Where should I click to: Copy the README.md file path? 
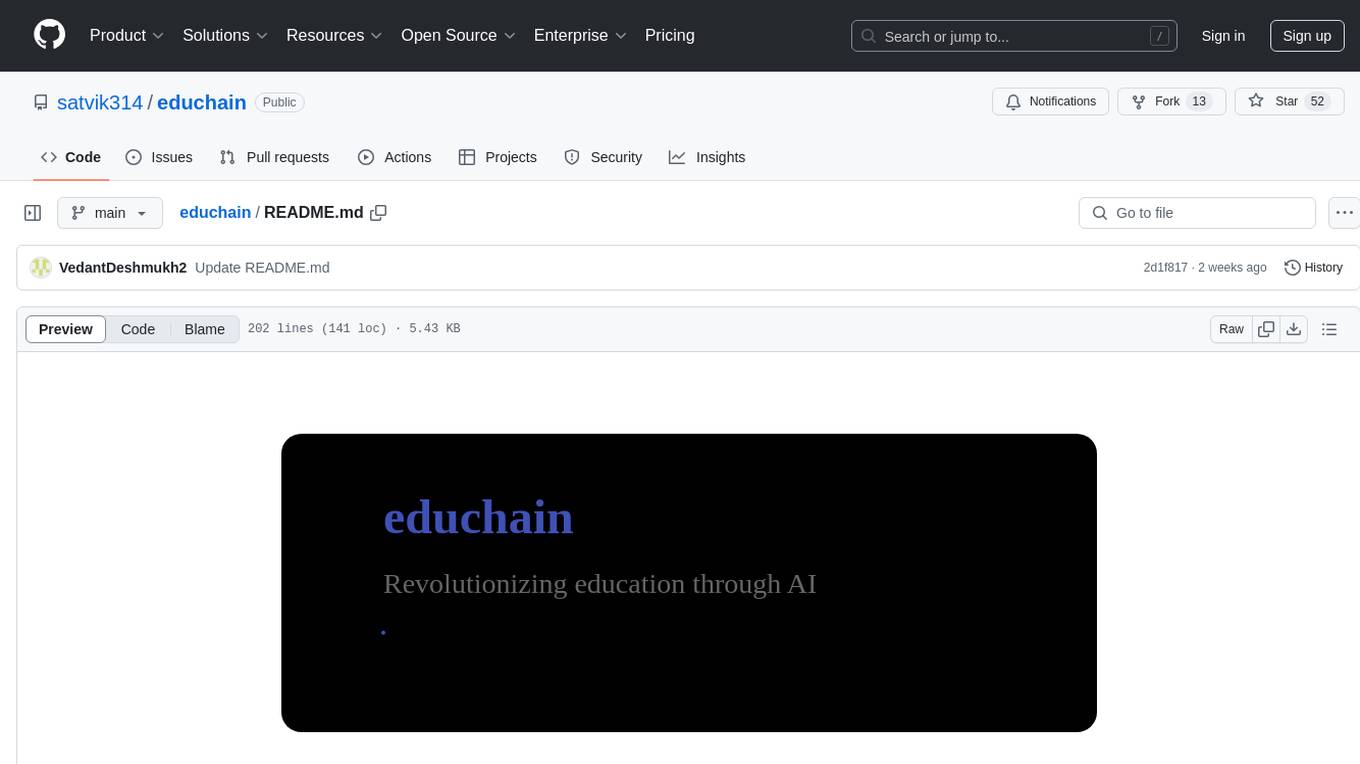(378, 213)
